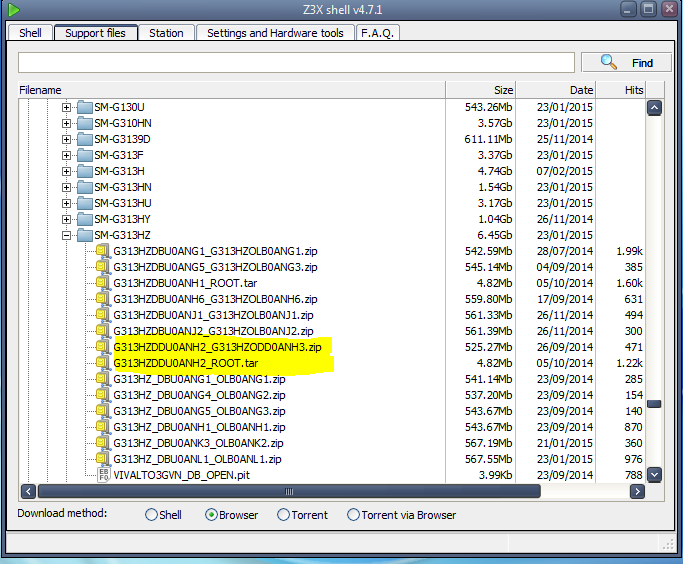
Task: Click the SM-G130U folder icon
Action: tap(85, 107)
